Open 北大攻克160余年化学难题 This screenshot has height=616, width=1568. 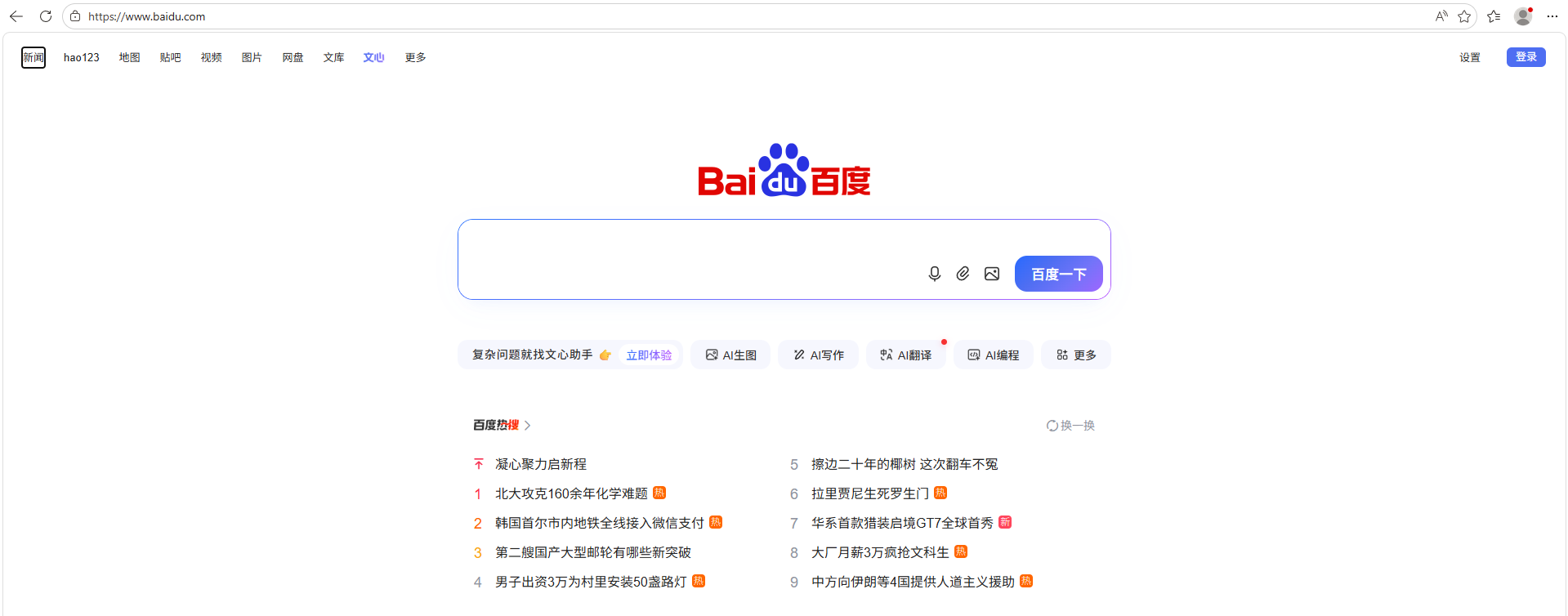tap(571, 493)
